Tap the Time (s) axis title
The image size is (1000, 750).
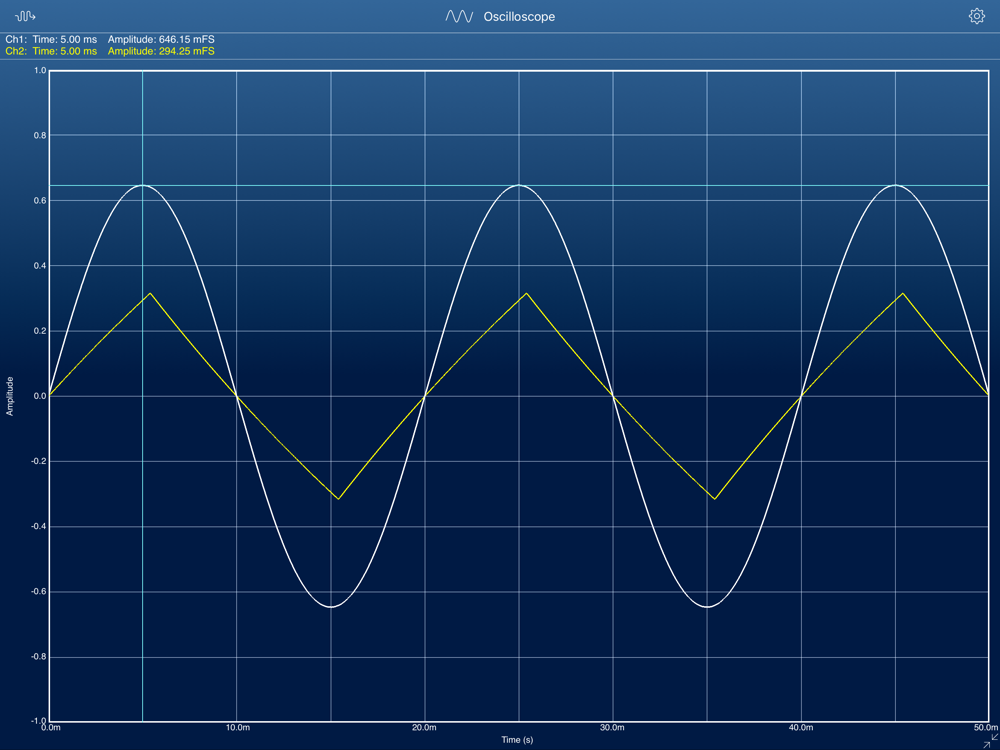(x=517, y=740)
